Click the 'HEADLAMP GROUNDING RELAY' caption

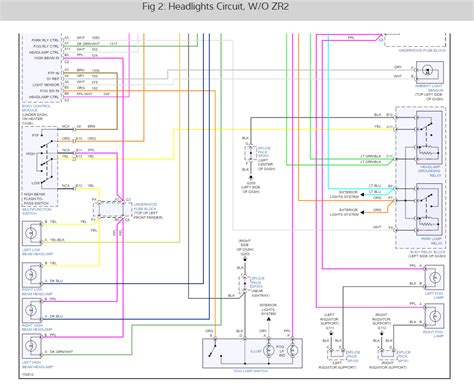click(x=430, y=171)
